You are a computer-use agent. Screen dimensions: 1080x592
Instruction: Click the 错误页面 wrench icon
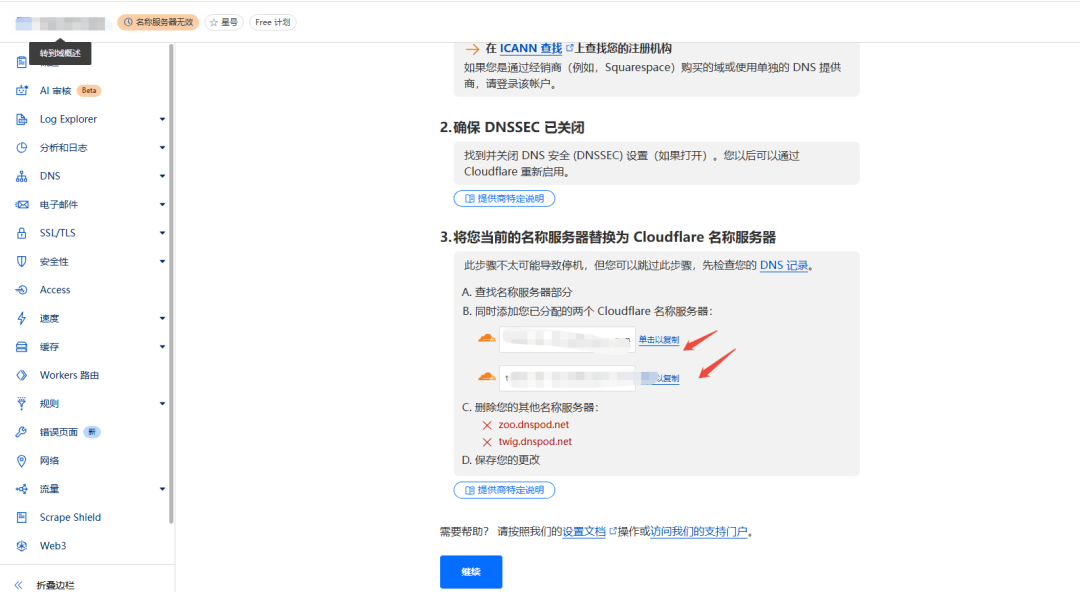click(x=22, y=432)
